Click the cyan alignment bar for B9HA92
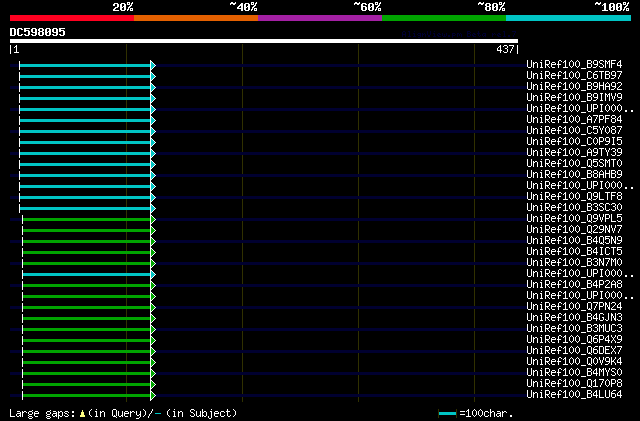Viewport: 640px width, 421px height. pyautogui.click(x=85, y=87)
